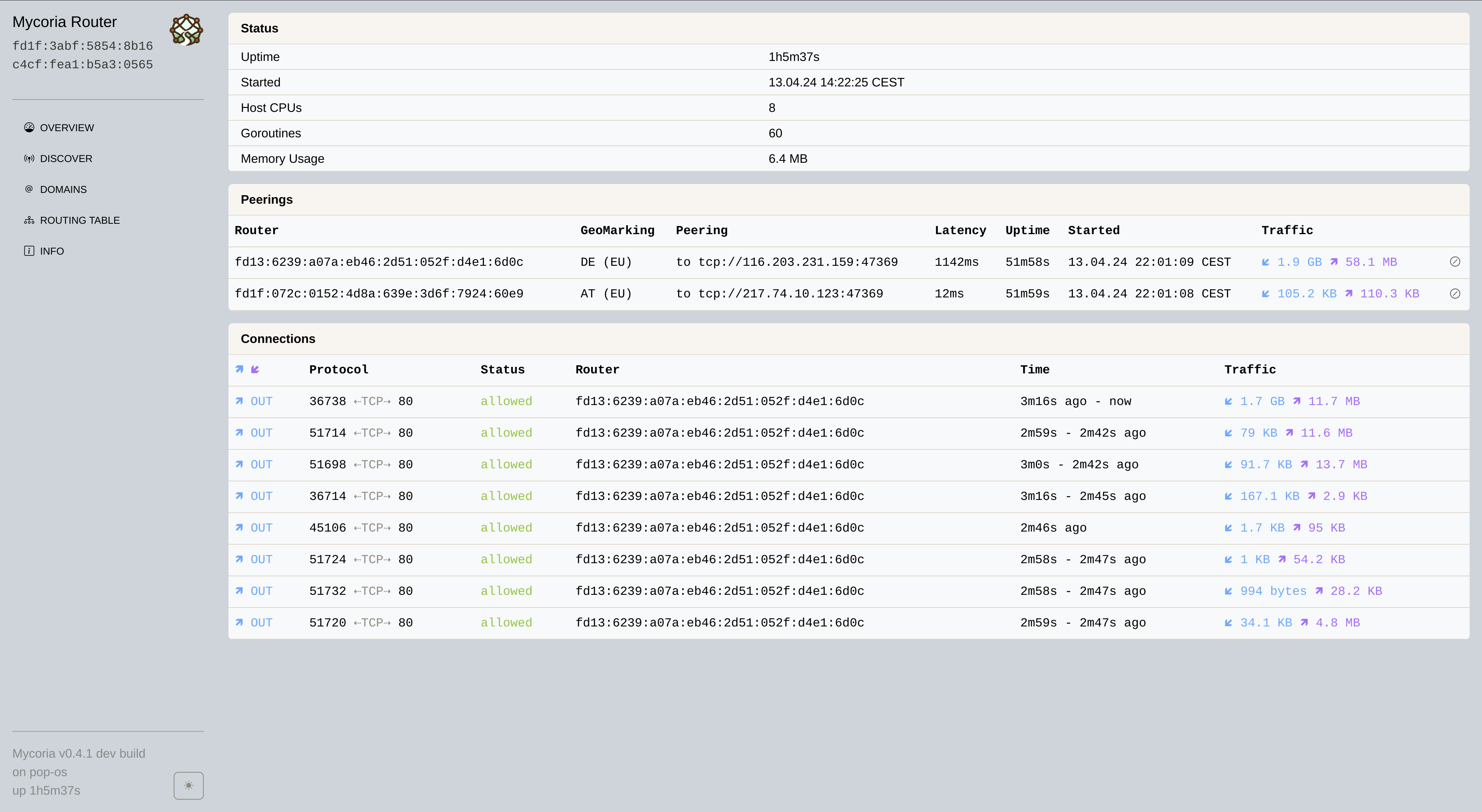Click the Router column header in Peerings
The image size is (1482, 812).
point(256,231)
